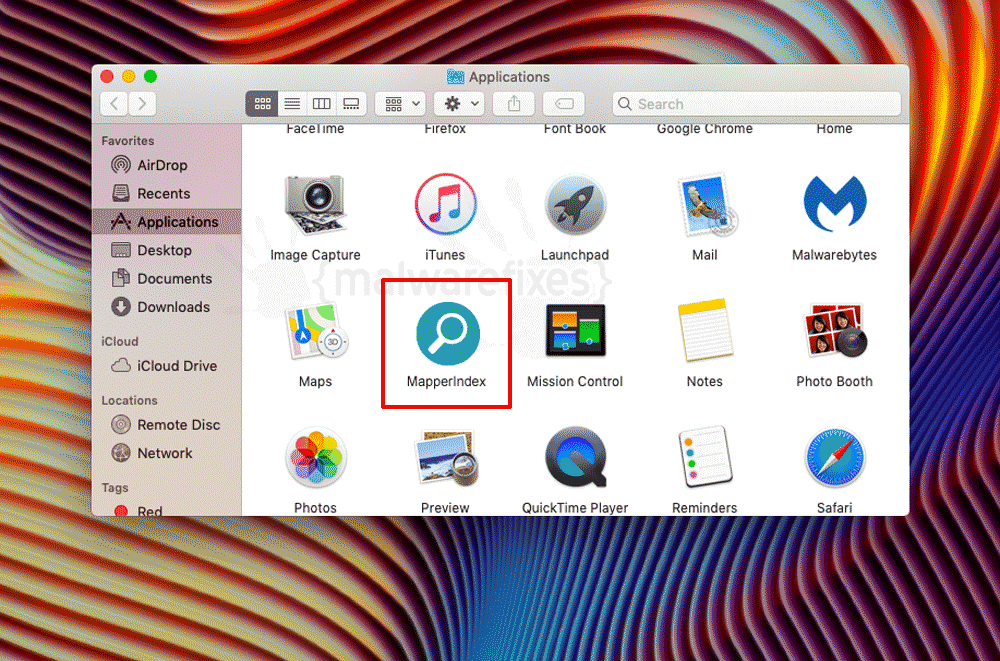Click the "FaceTime" app label
This screenshot has height=661, width=1000.
point(315,128)
